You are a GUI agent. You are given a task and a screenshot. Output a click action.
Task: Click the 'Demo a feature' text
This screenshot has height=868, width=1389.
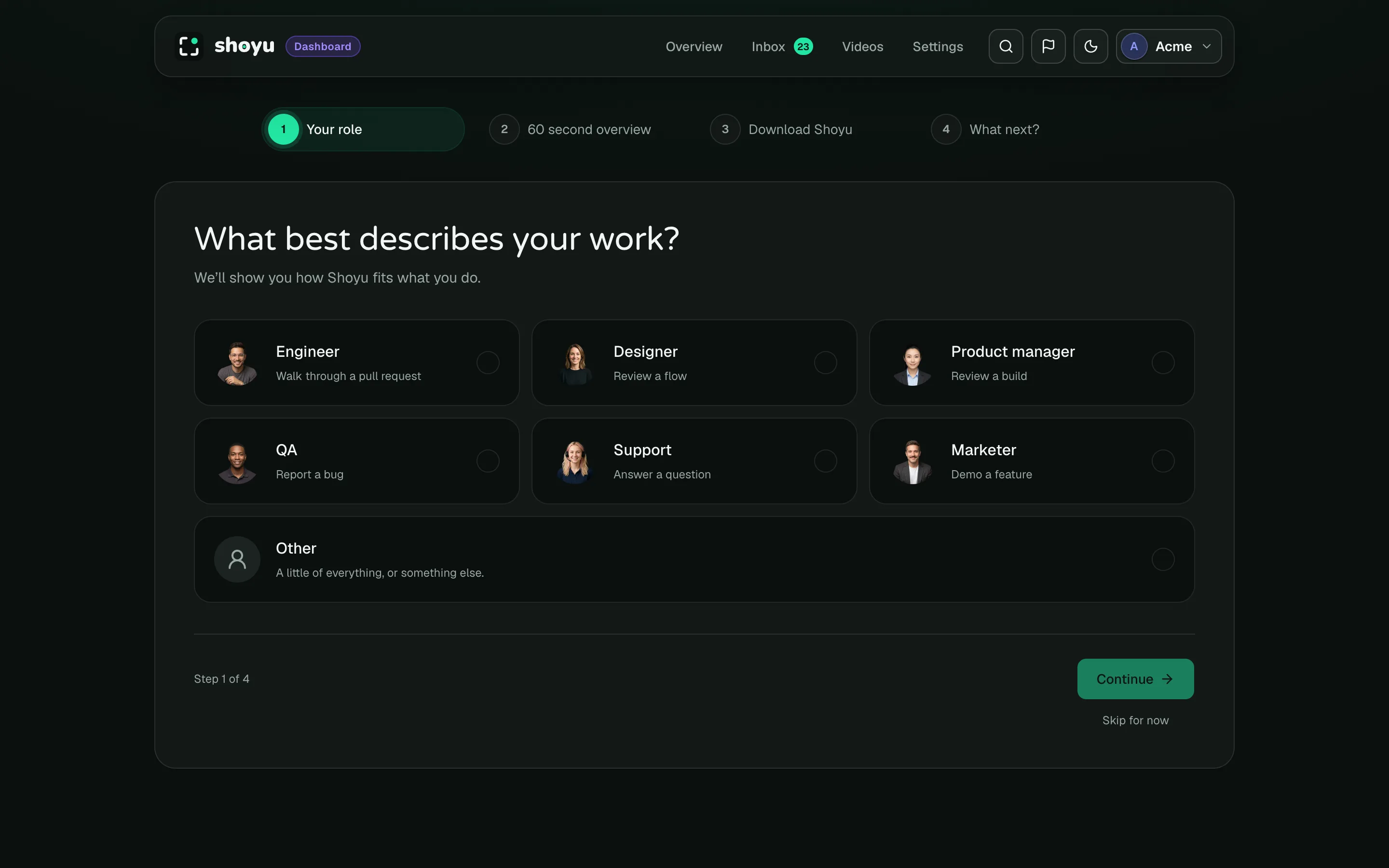[x=991, y=474]
